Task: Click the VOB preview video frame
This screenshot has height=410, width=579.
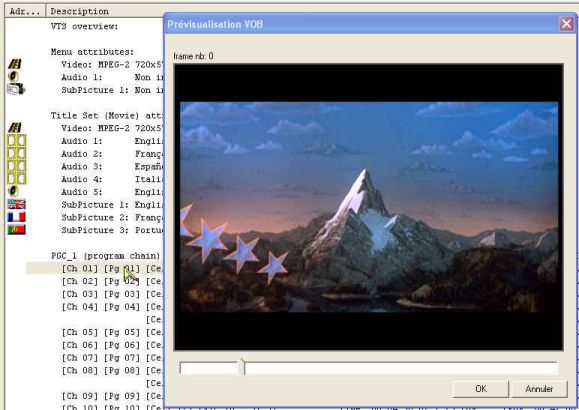Action: tap(369, 207)
